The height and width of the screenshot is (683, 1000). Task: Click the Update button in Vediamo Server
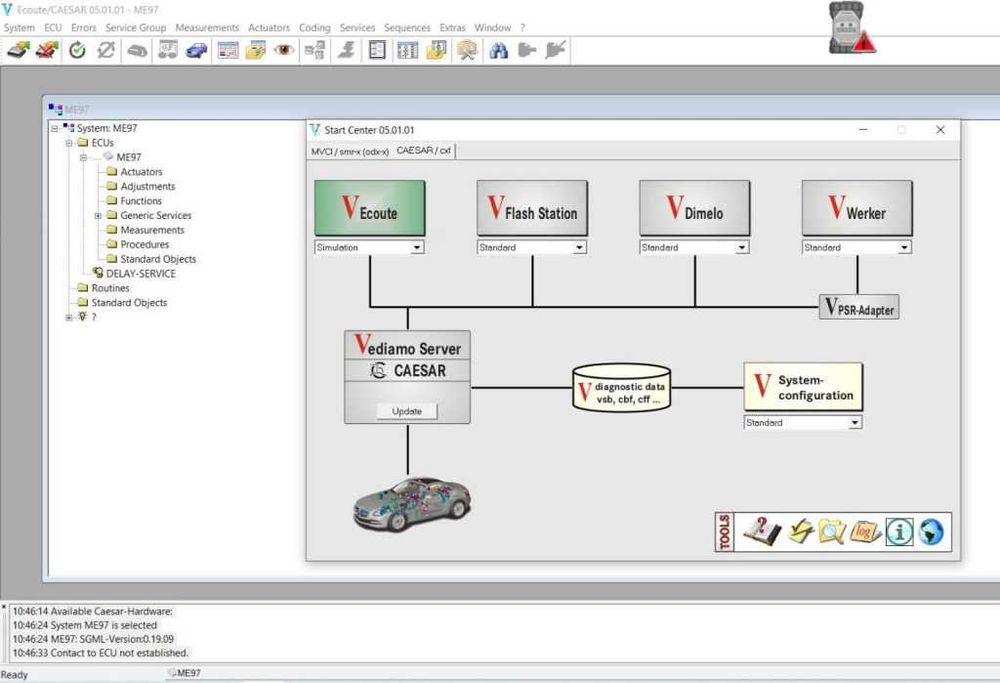(407, 411)
